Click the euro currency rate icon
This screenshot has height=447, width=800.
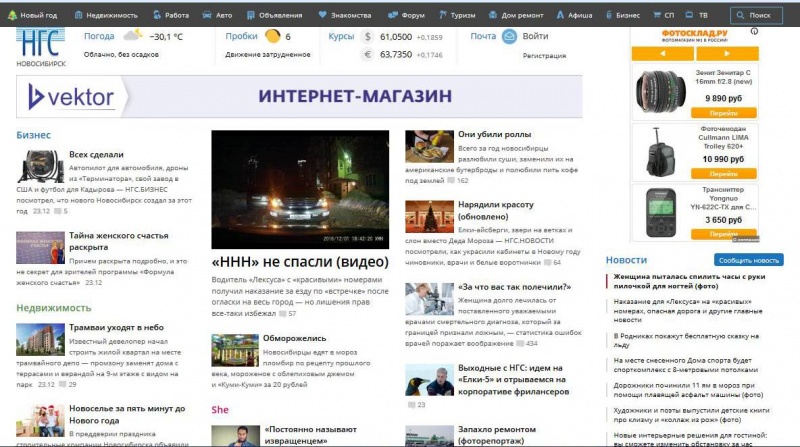(367, 54)
